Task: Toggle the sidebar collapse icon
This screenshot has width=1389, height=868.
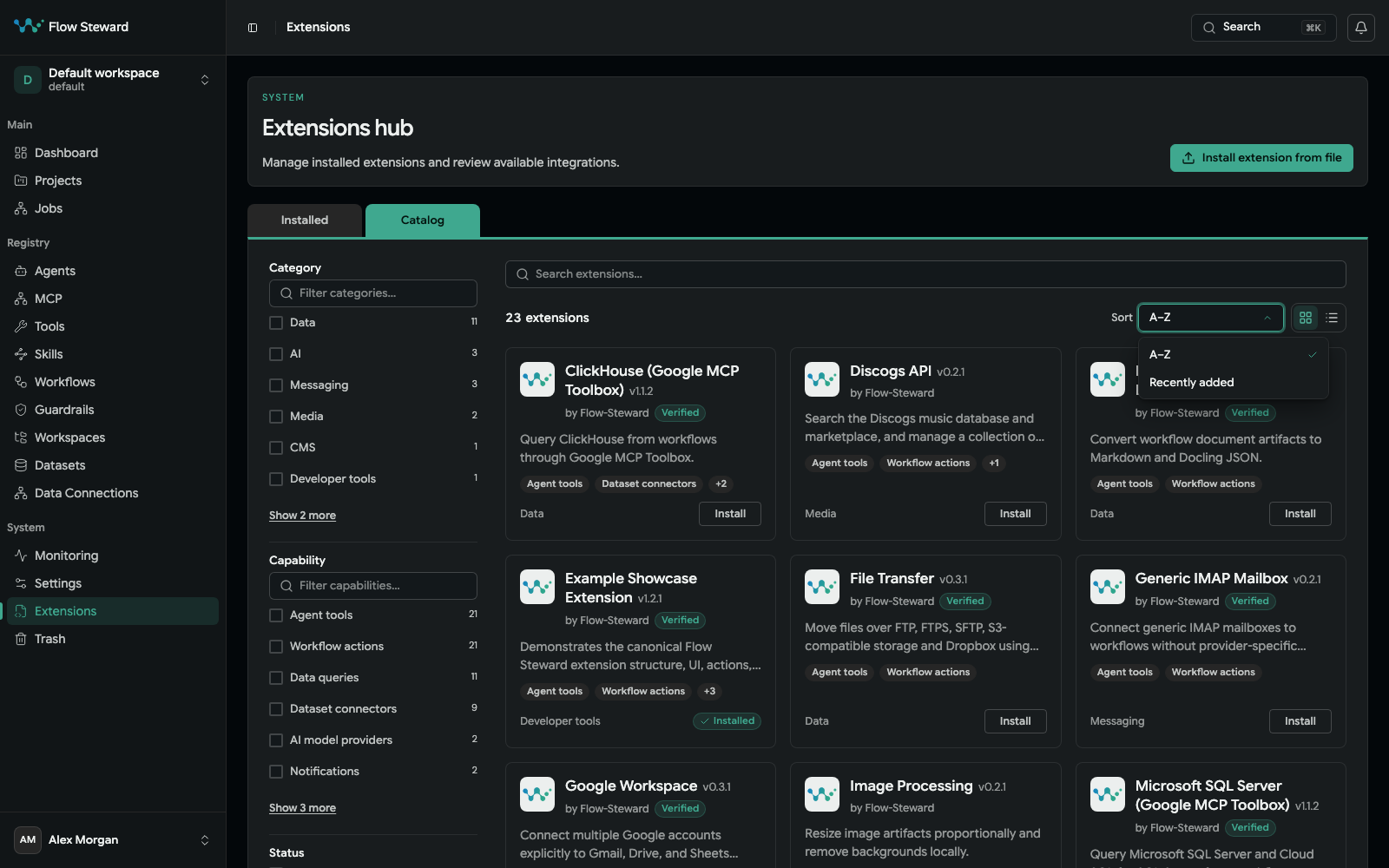Action: pos(253,28)
